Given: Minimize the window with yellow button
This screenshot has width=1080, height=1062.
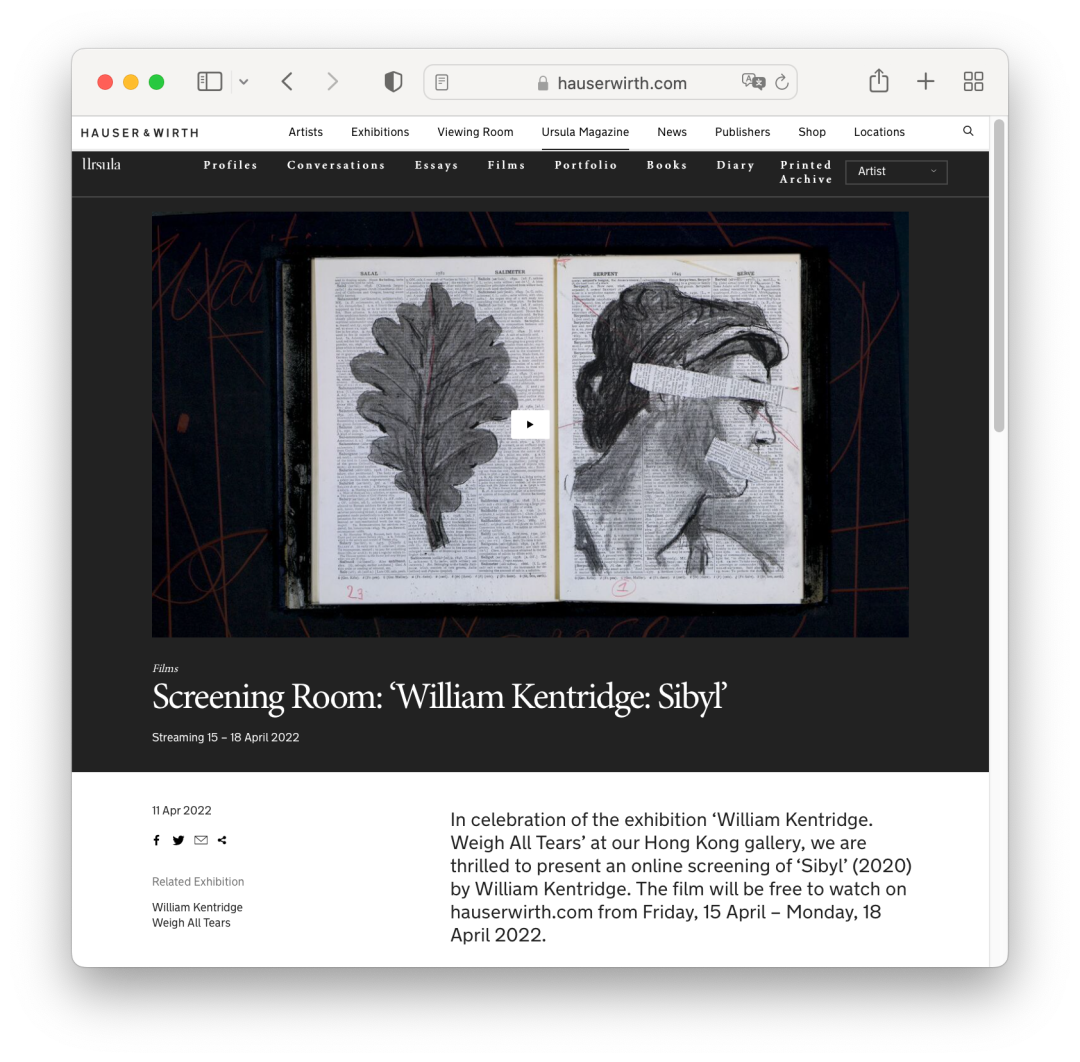Looking at the screenshot, I should click(131, 82).
